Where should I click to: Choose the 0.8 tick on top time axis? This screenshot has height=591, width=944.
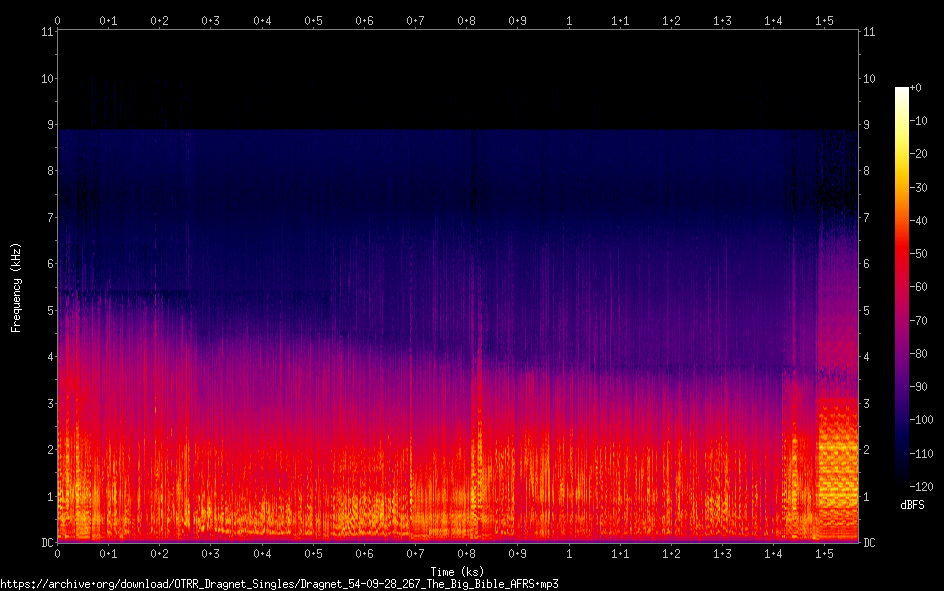[467, 20]
